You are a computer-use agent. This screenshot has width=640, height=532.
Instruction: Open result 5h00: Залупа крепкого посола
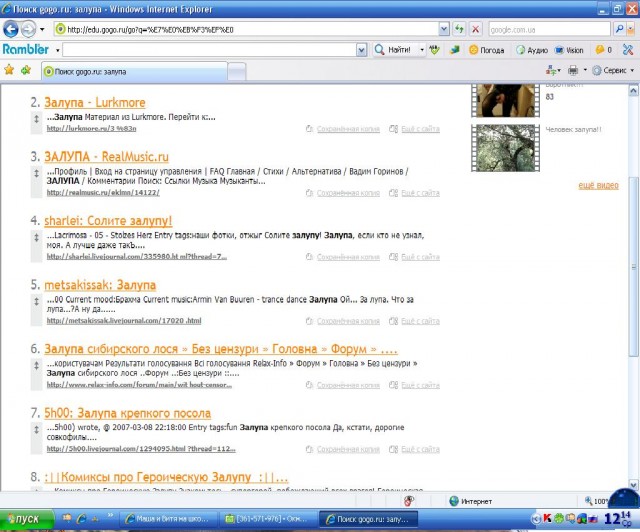tap(127, 413)
